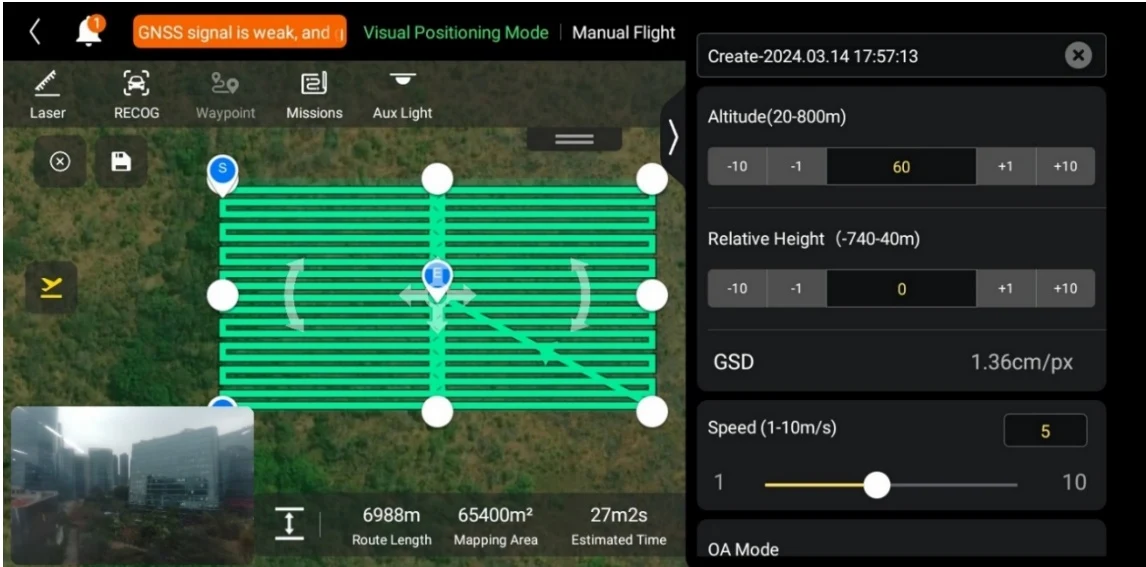Decrease Relative Height by 10

point(737,289)
